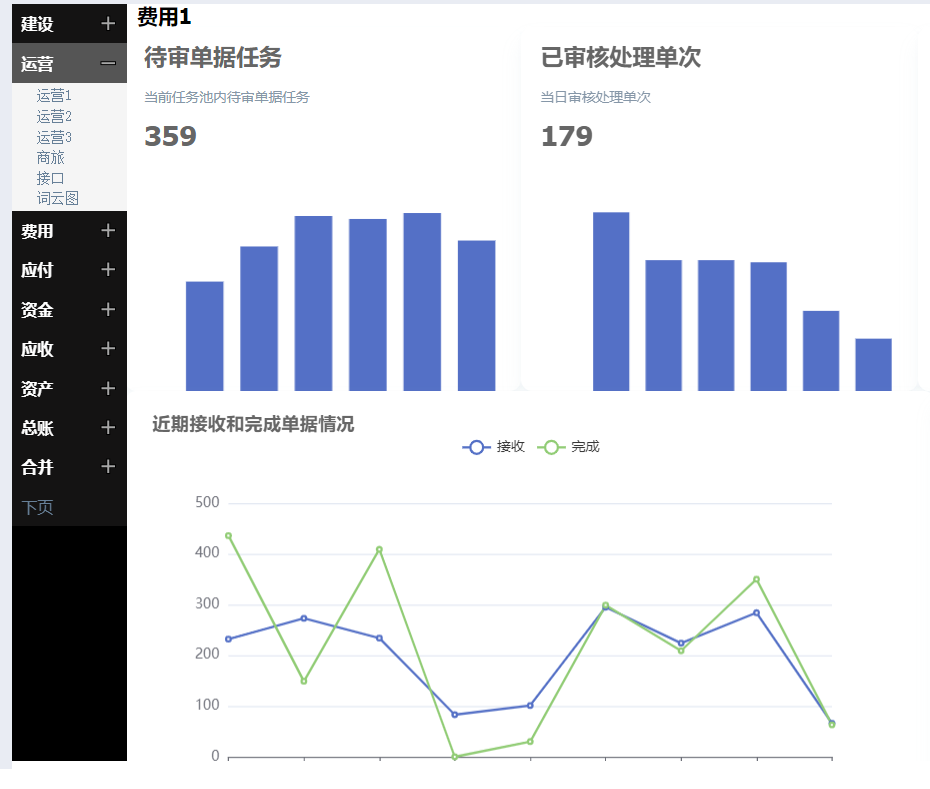Image resolution: width=930 pixels, height=789 pixels.
Task: Open 资金 submenu via plus icon
Action: [108, 310]
